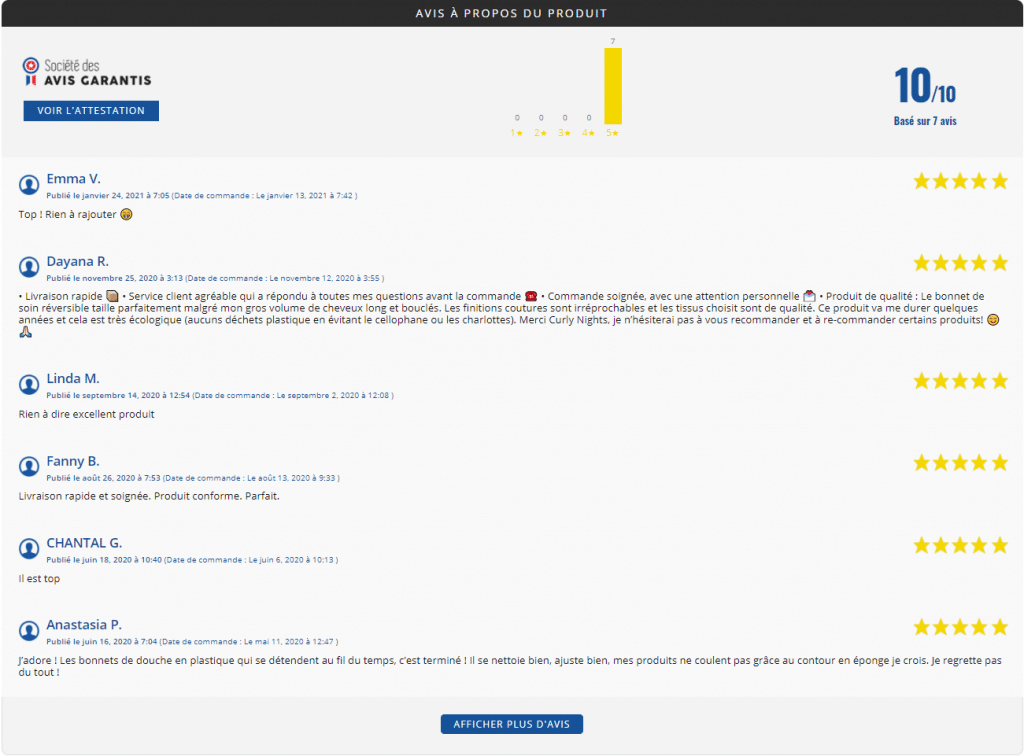Click Linda M.'s profile avatar icon
Image resolution: width=1024 pixels, height=756 pixels.
coord(29,384)
